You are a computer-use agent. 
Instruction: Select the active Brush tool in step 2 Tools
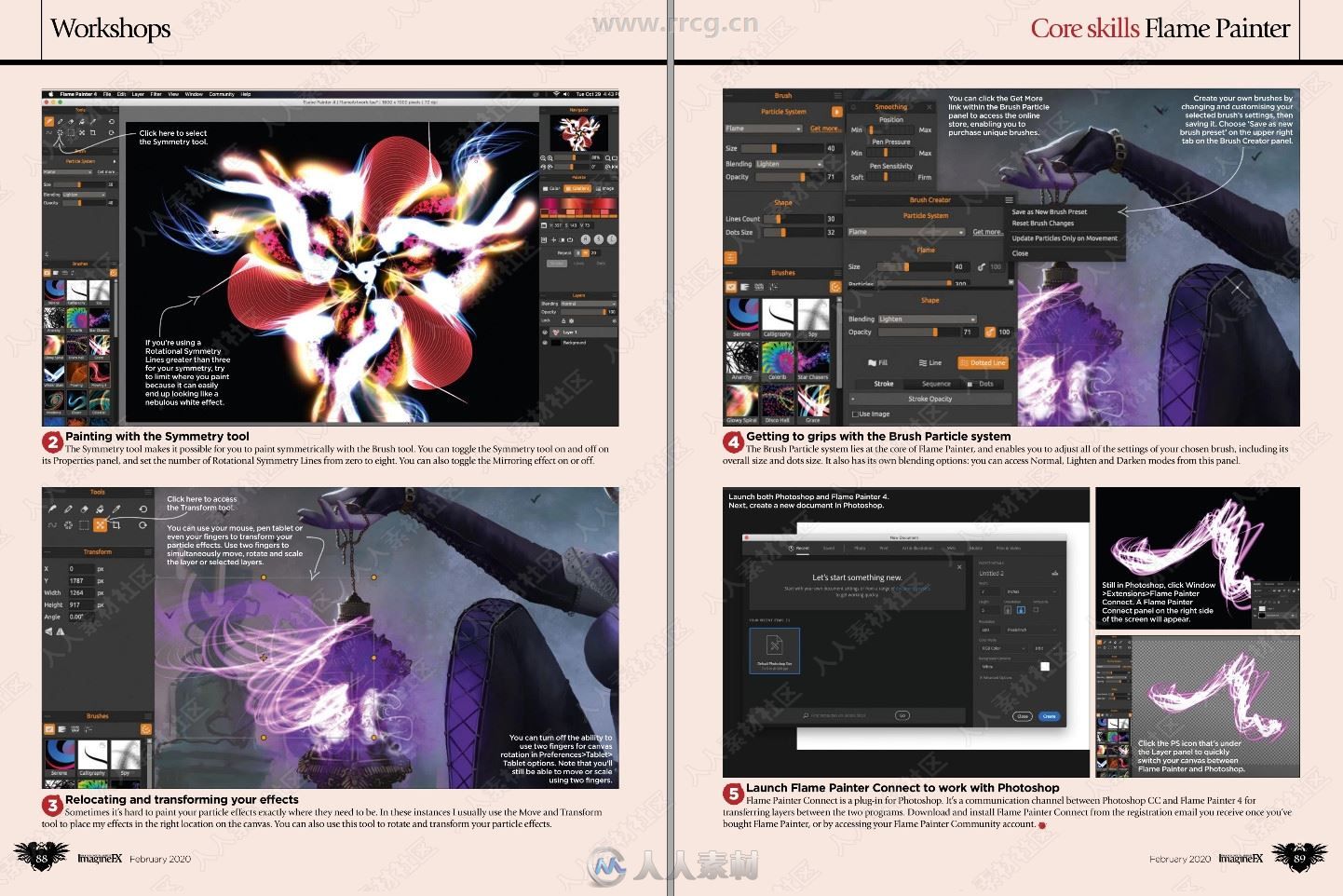[x=49, y=121]
